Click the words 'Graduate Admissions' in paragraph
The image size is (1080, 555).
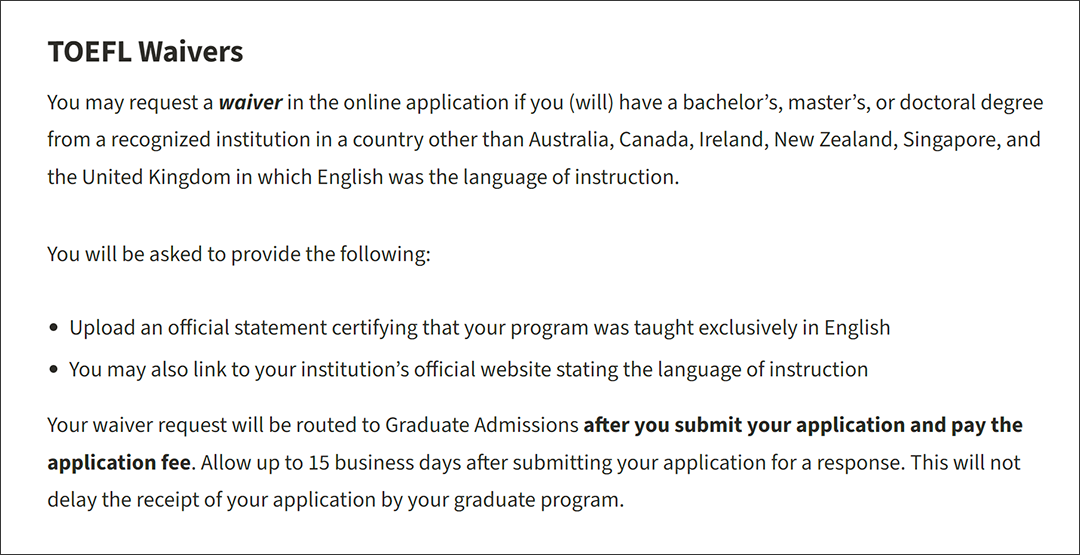[481, 425]
